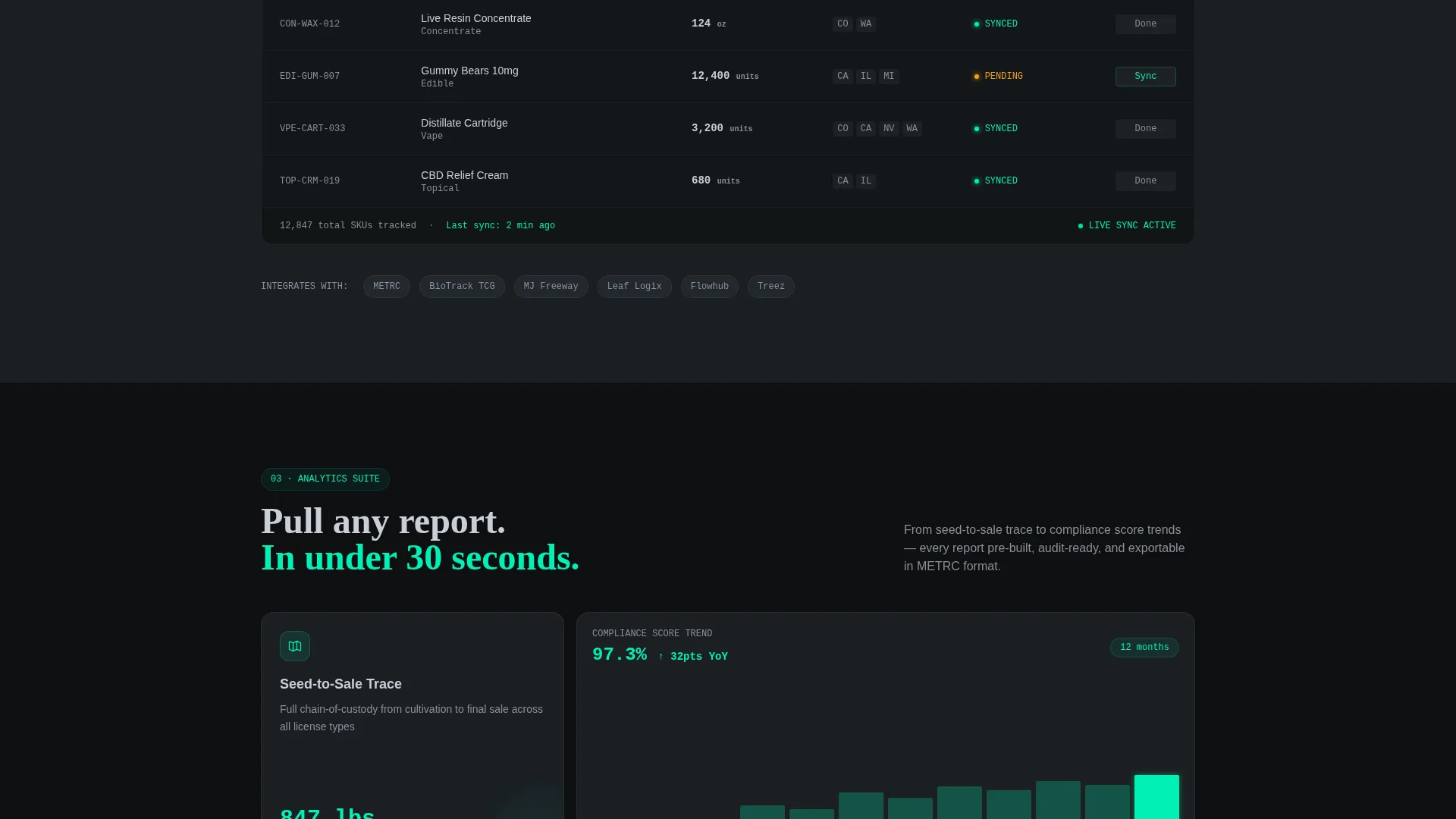Click SKU code VPE-CART-033
Image resolution: width=1456 pixels, height=819 pixels.
coord(312,129)
